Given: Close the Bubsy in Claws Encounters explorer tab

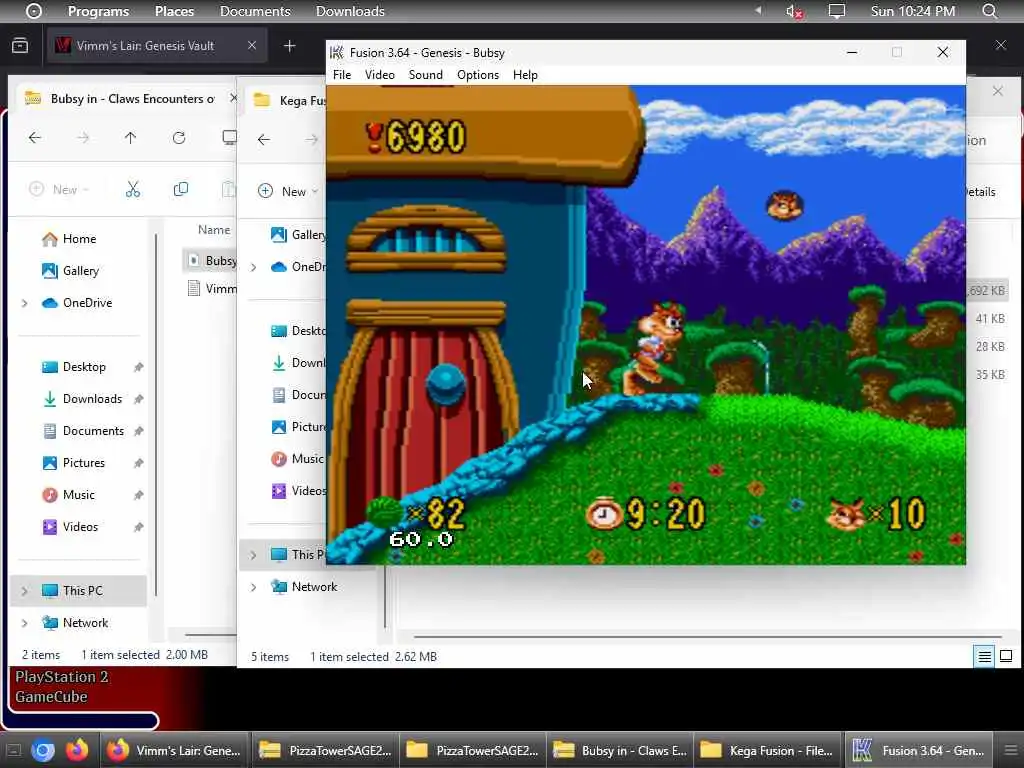Looking at the screenshot, I should tap(233, 98).
